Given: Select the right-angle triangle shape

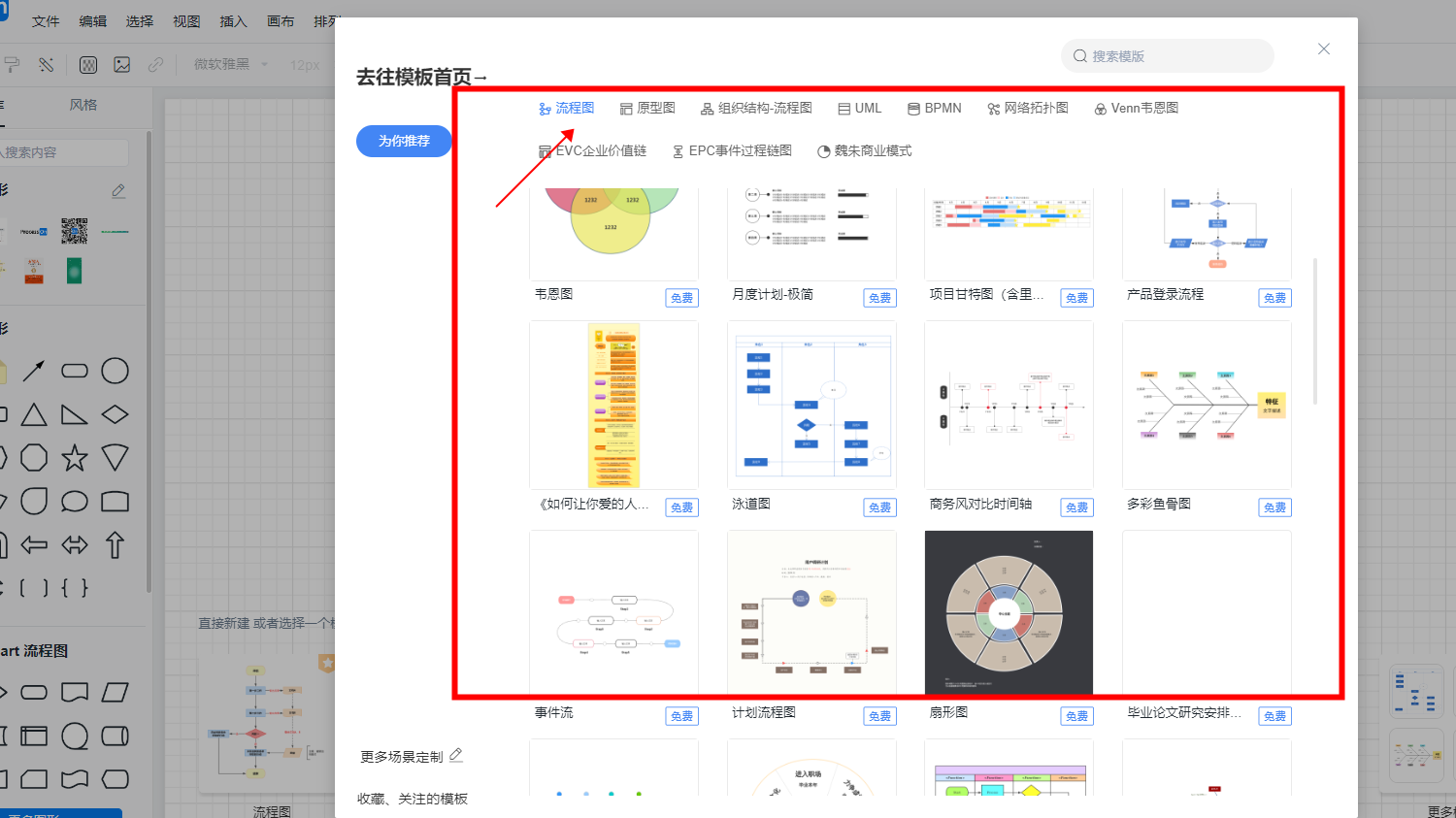Looking at the screenshot, I should pos(75,414).
